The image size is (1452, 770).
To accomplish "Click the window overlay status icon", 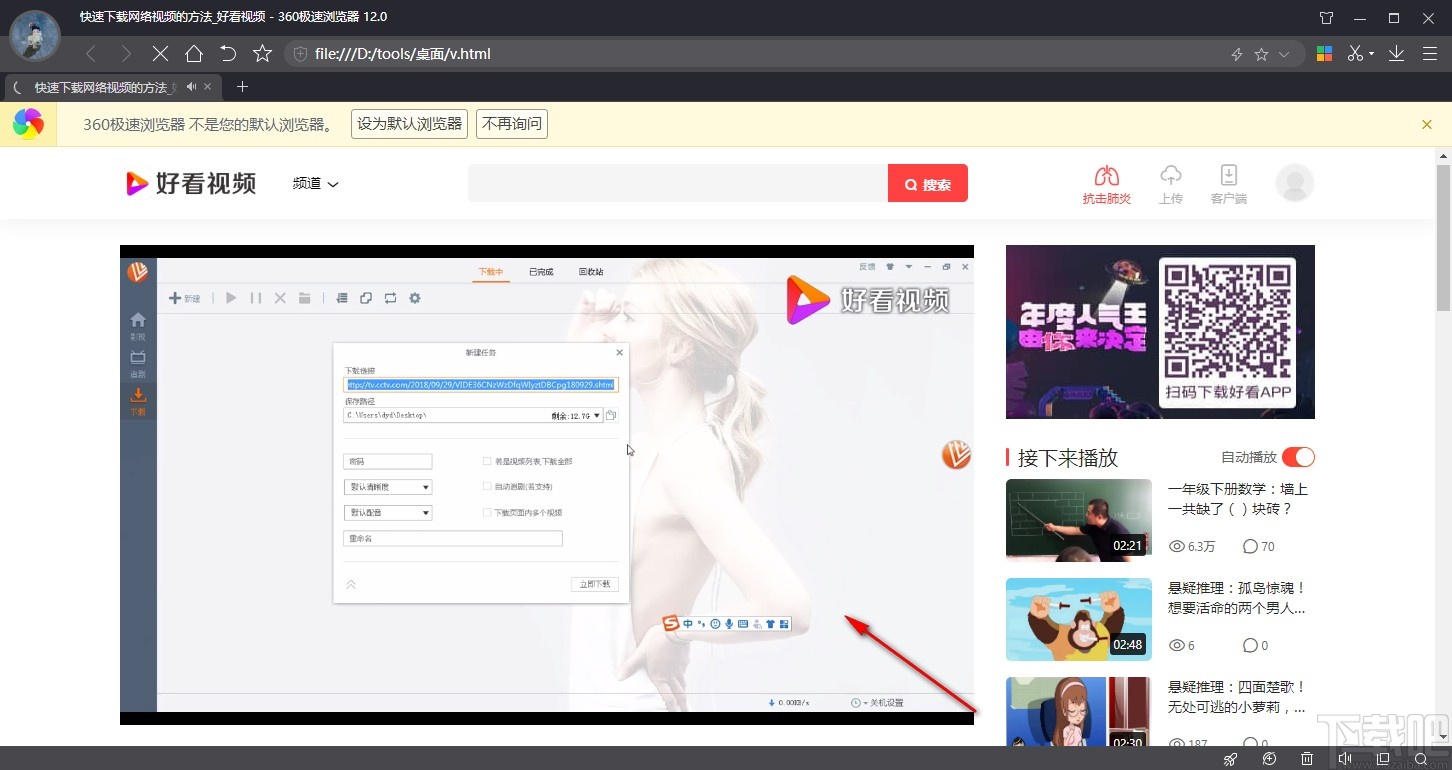I will [1383, 759].
